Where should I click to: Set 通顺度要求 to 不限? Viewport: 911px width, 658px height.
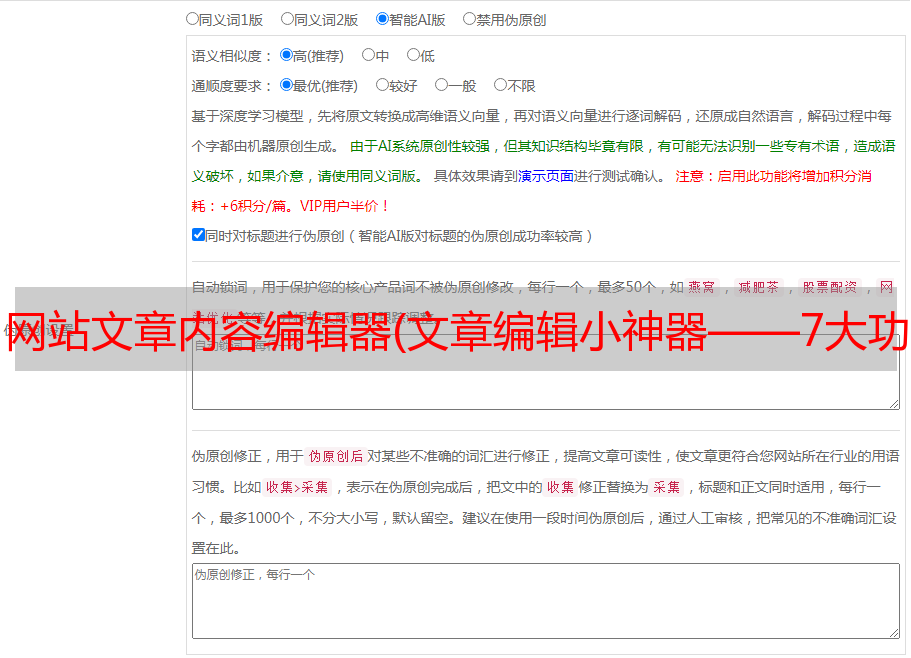click(x=500, y=85)
